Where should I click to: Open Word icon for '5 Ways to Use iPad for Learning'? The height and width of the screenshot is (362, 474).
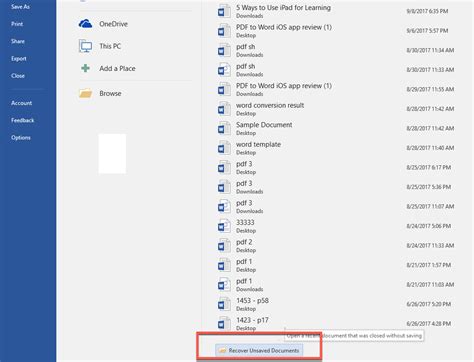[224, 11]
